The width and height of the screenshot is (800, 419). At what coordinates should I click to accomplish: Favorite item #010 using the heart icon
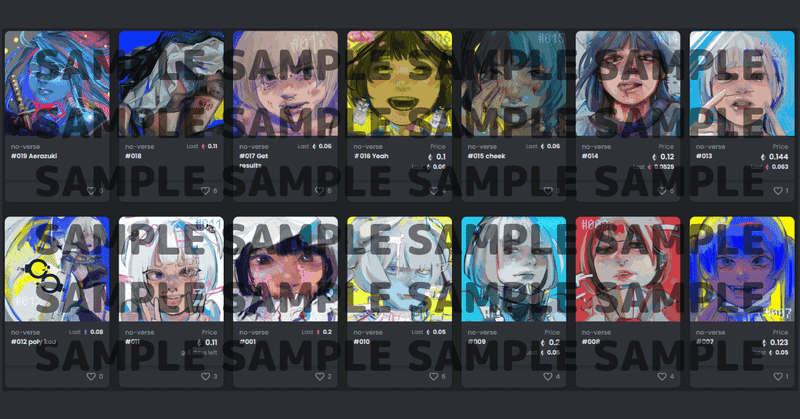coord(434,376)
